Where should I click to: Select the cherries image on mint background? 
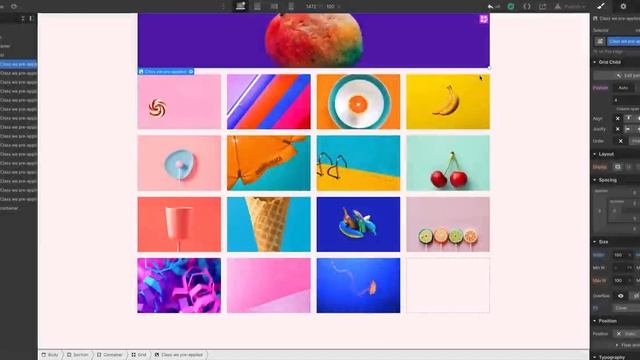(448, 163)
